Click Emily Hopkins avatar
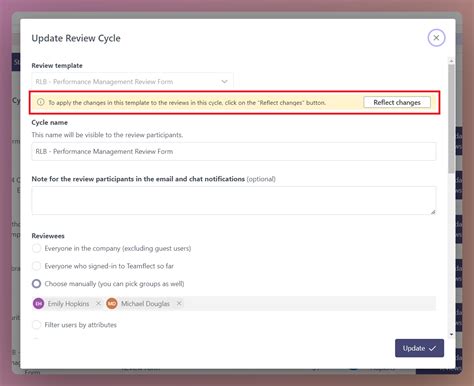 (39, 303)
